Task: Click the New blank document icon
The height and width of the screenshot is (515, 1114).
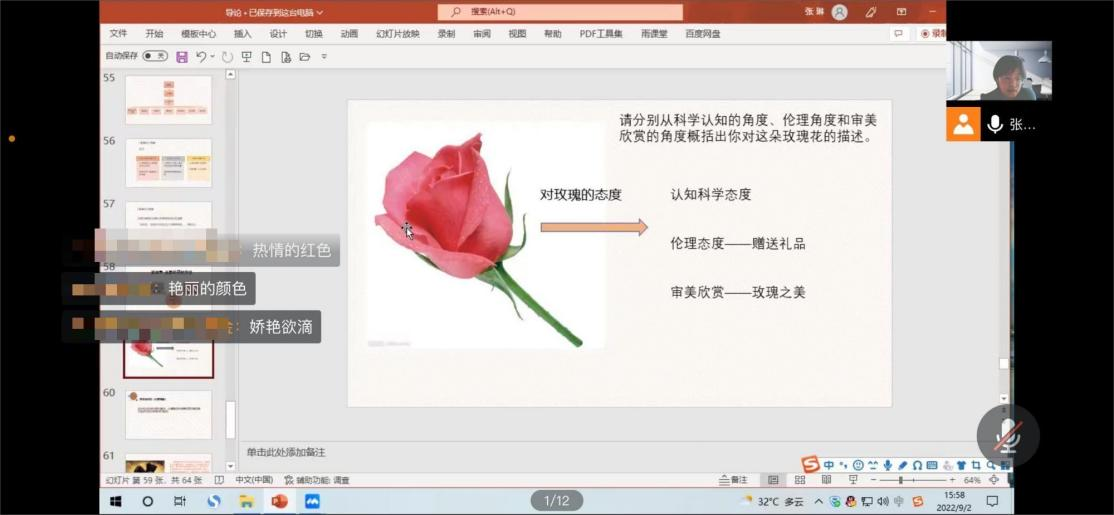Action: click(266, 57)
